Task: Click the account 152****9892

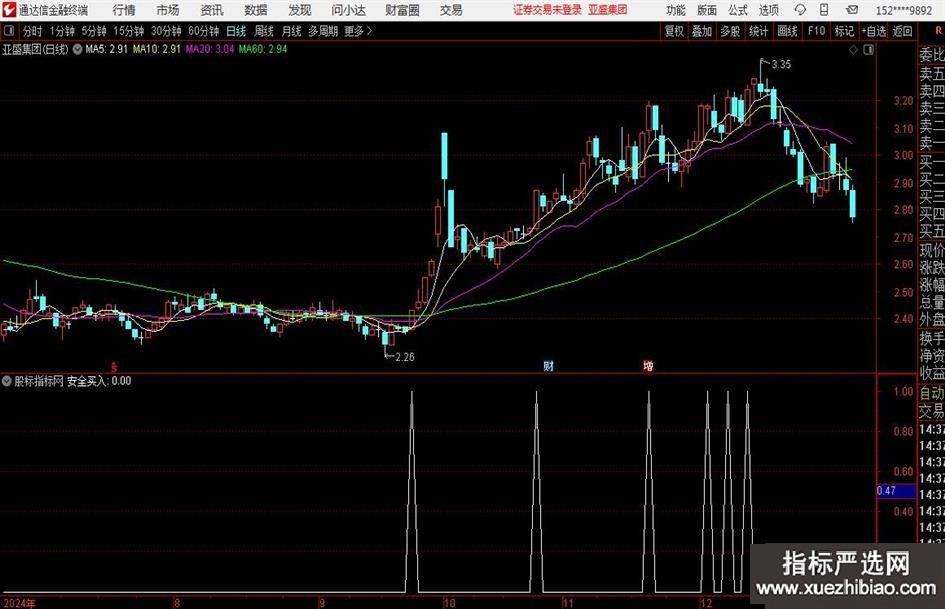Action: click(x=904, y=10)
